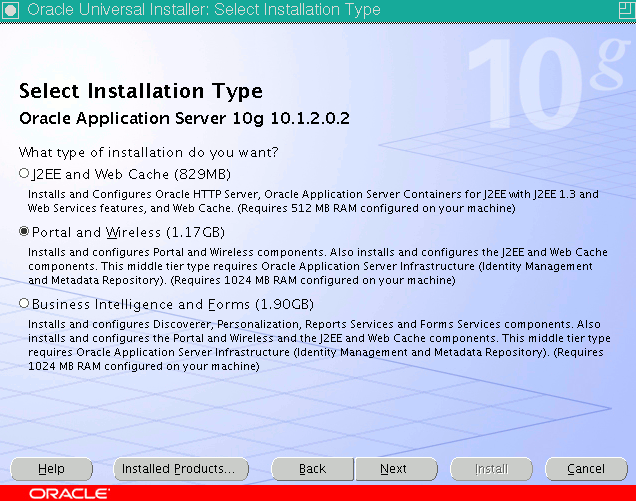
Task: Click description starting 'Installs and configures Portal'
Action: tap(318, 266)
